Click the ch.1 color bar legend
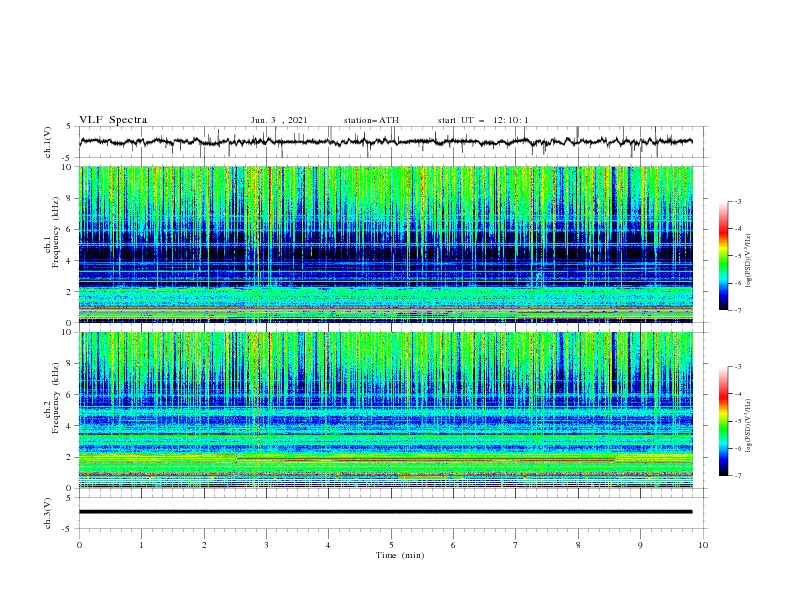792x612 pixels. tap(723, 256)
